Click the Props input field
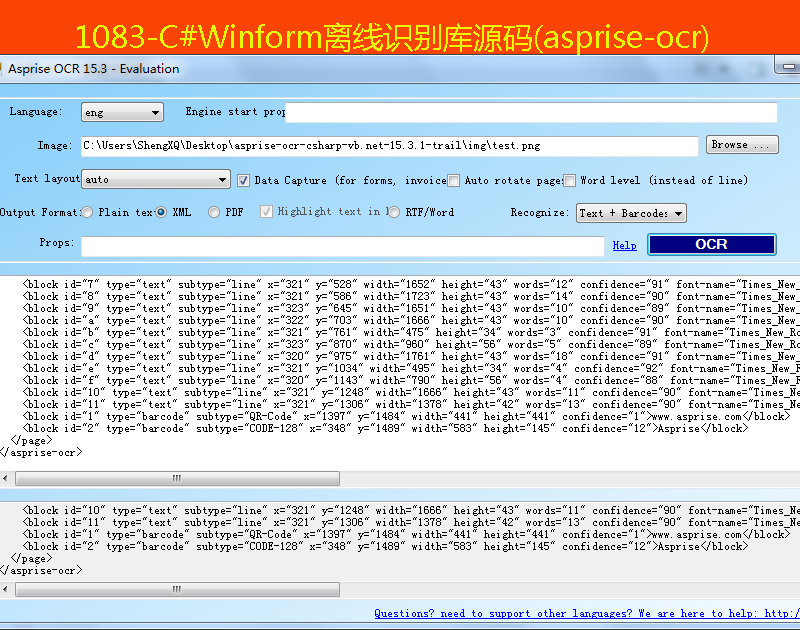The image size is (800, 630). pyautogui.click(x=342, y=246)
